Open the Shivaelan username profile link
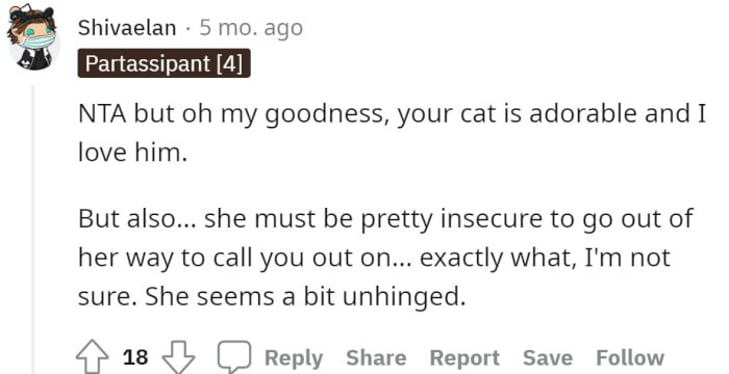This screenshot has height=374, width=729. (x=127, y=28)
